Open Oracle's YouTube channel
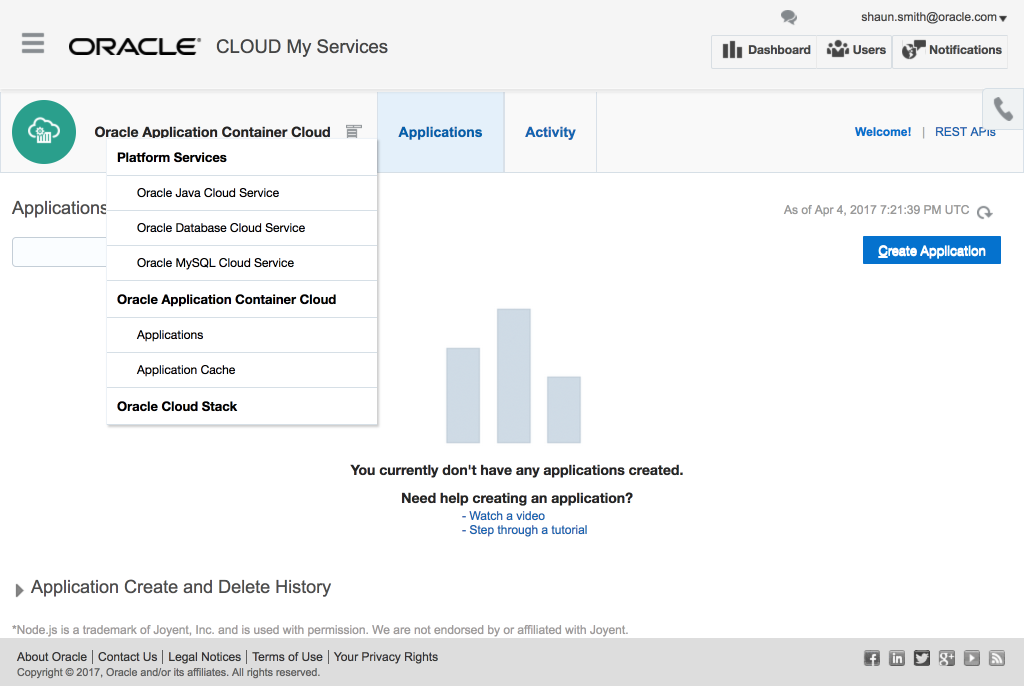This screenshot has height=690, width=1024. coord(972,658)
